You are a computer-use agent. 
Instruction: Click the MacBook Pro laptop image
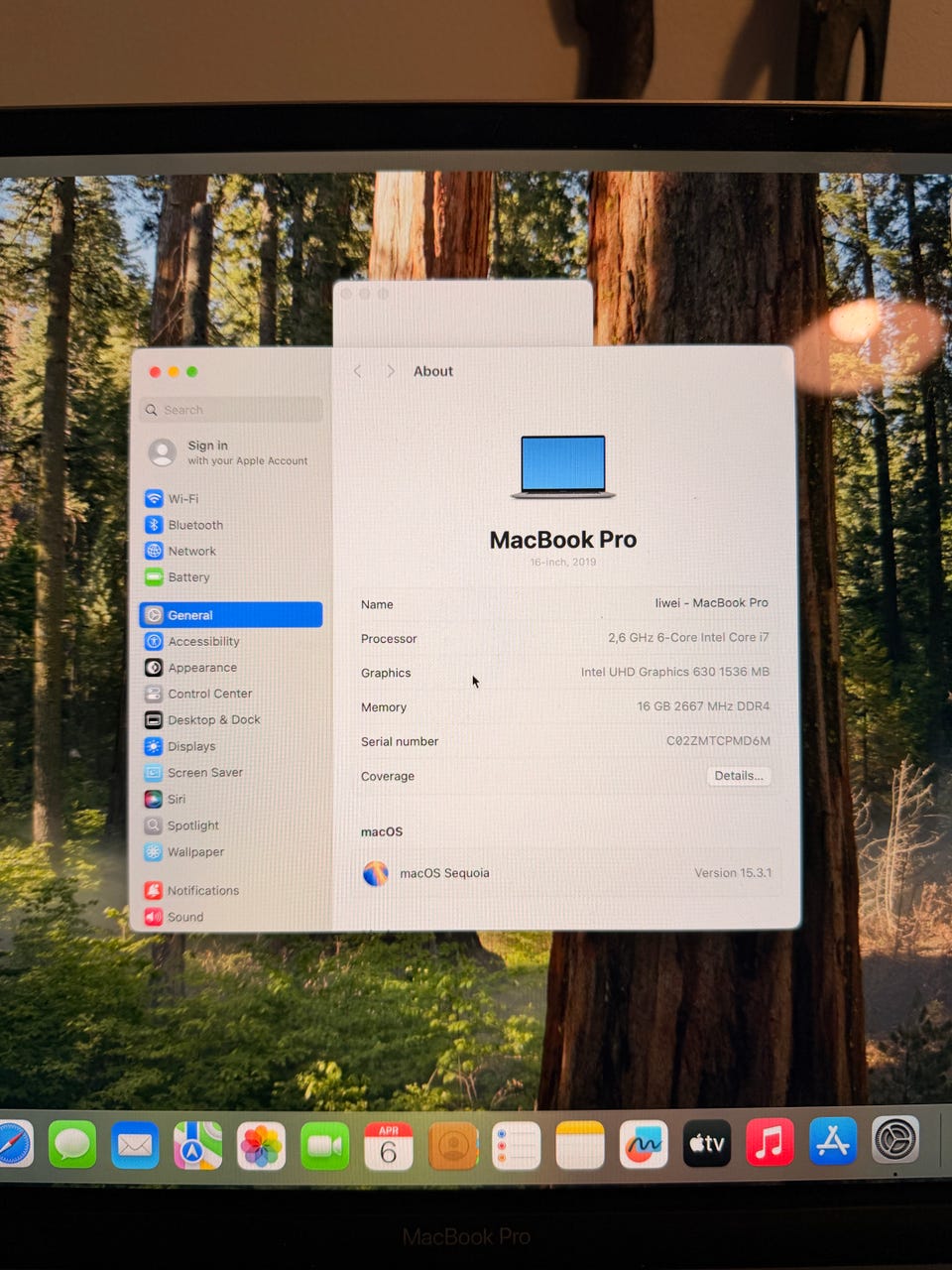[x=563, y=466]
